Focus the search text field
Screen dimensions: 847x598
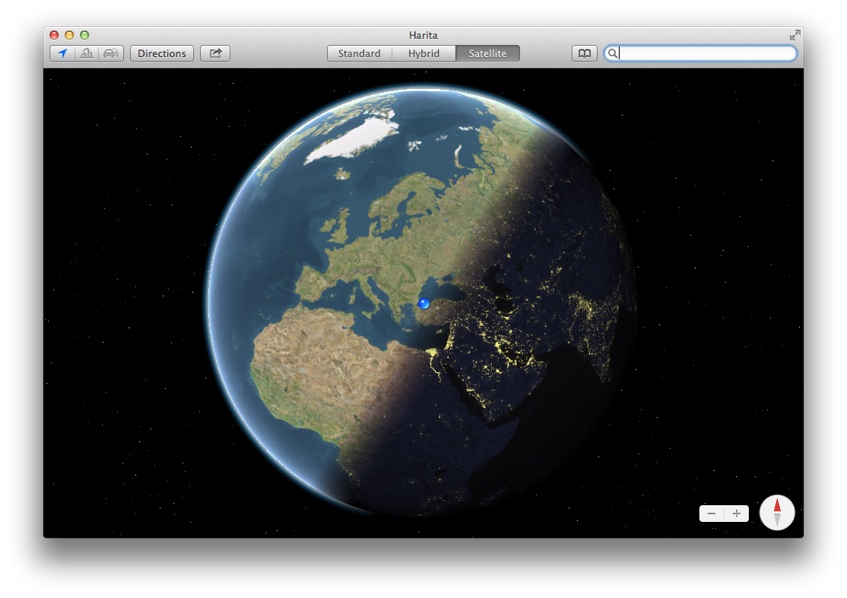coord(705,53)
